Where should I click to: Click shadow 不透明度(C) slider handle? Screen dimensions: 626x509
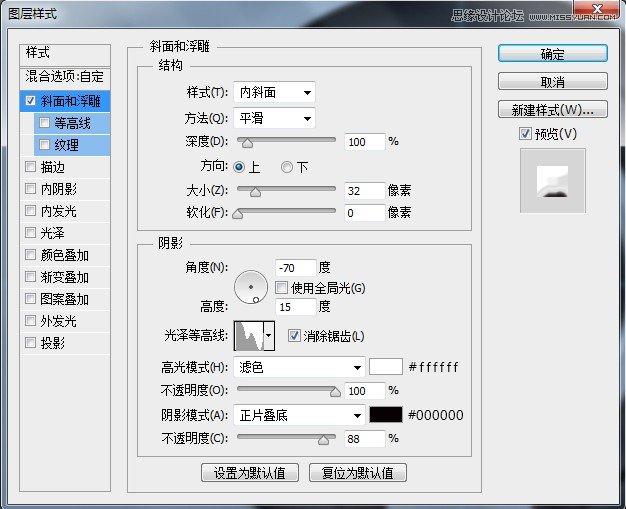[323, 440]
